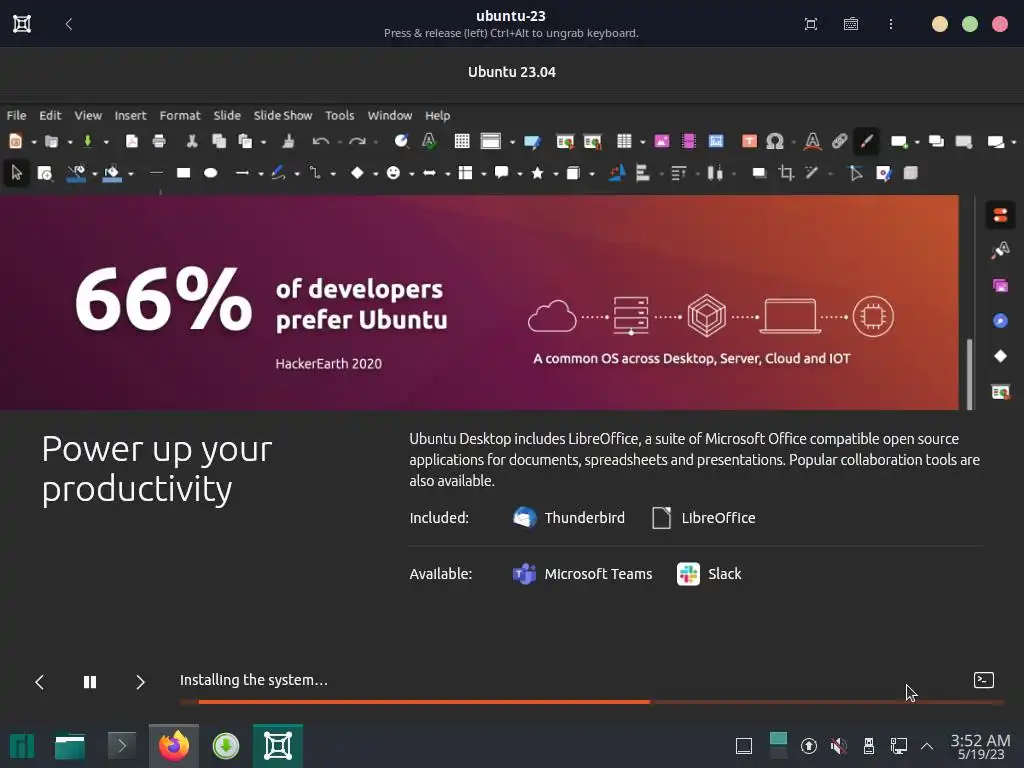This screenshot has width=1024, height=768.
Task: Open the sidebar Styles panel
Action: pyautogui.click(x=1000, y=250)
